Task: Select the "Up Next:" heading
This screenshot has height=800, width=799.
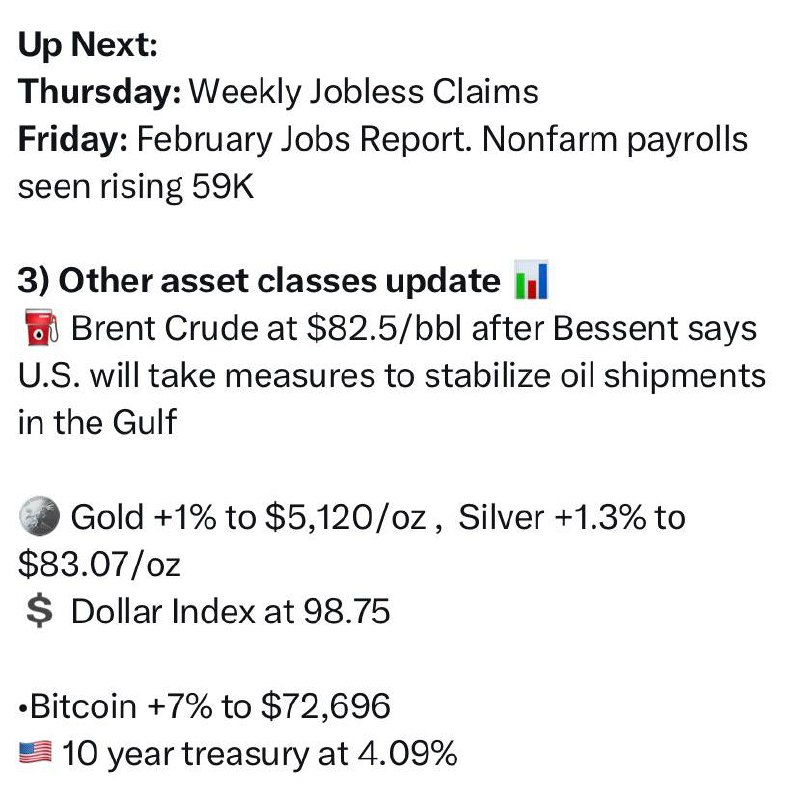Action: point(88,45)
